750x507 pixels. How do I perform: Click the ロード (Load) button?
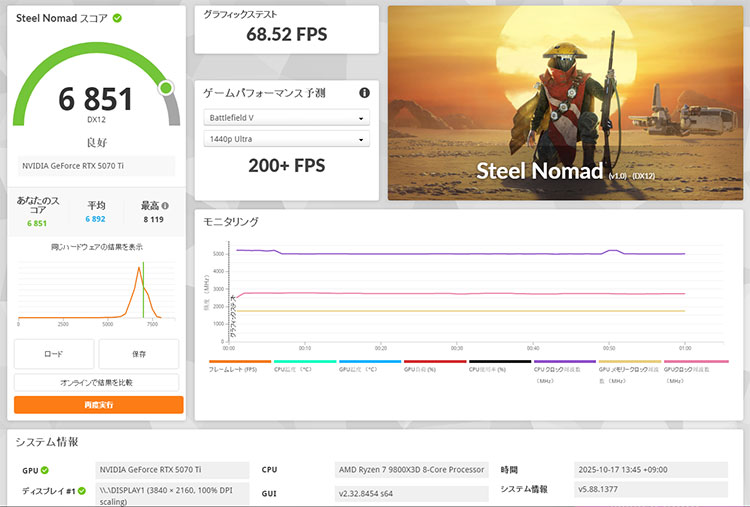pos(54,354)
